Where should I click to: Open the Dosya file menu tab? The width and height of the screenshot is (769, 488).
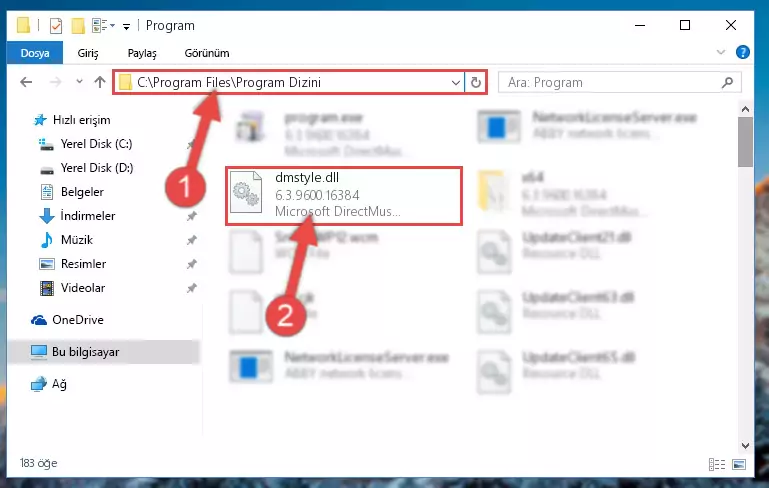pos(35,53)
